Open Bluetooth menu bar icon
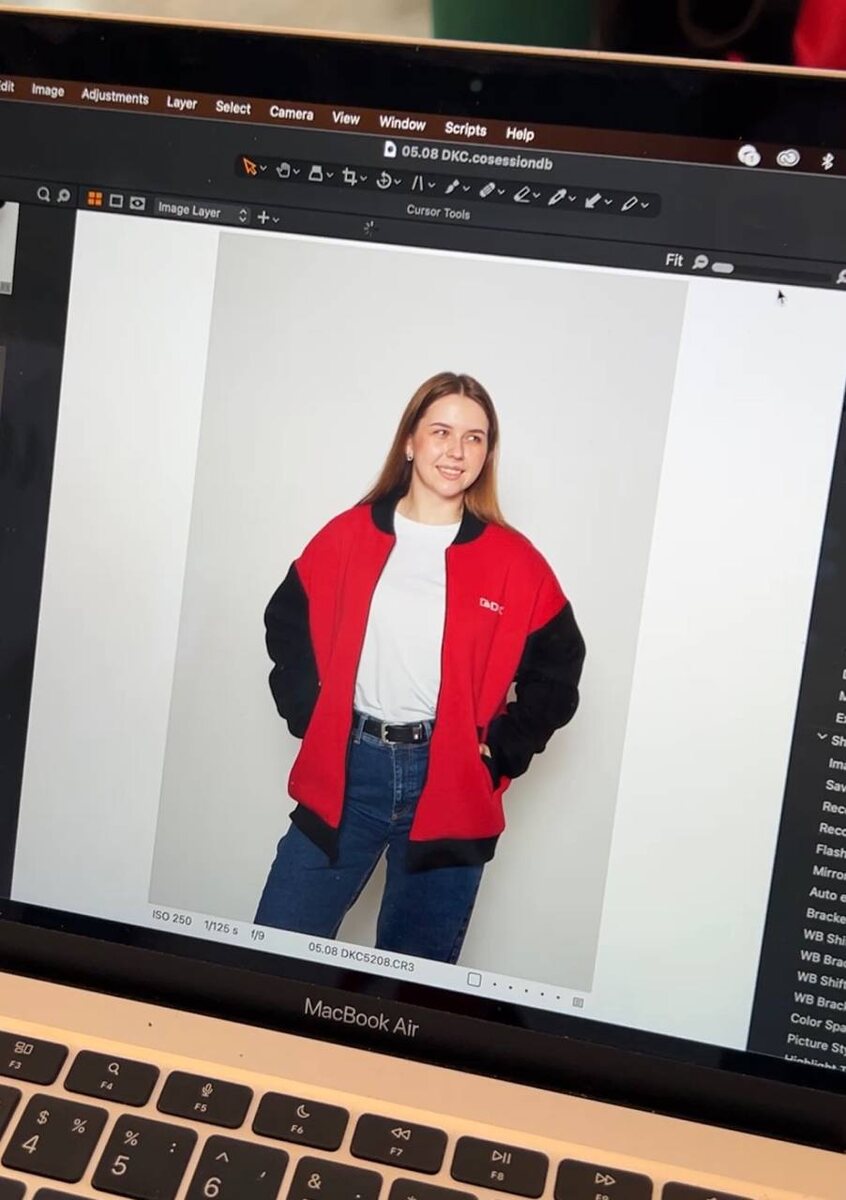 pos(828,161)
